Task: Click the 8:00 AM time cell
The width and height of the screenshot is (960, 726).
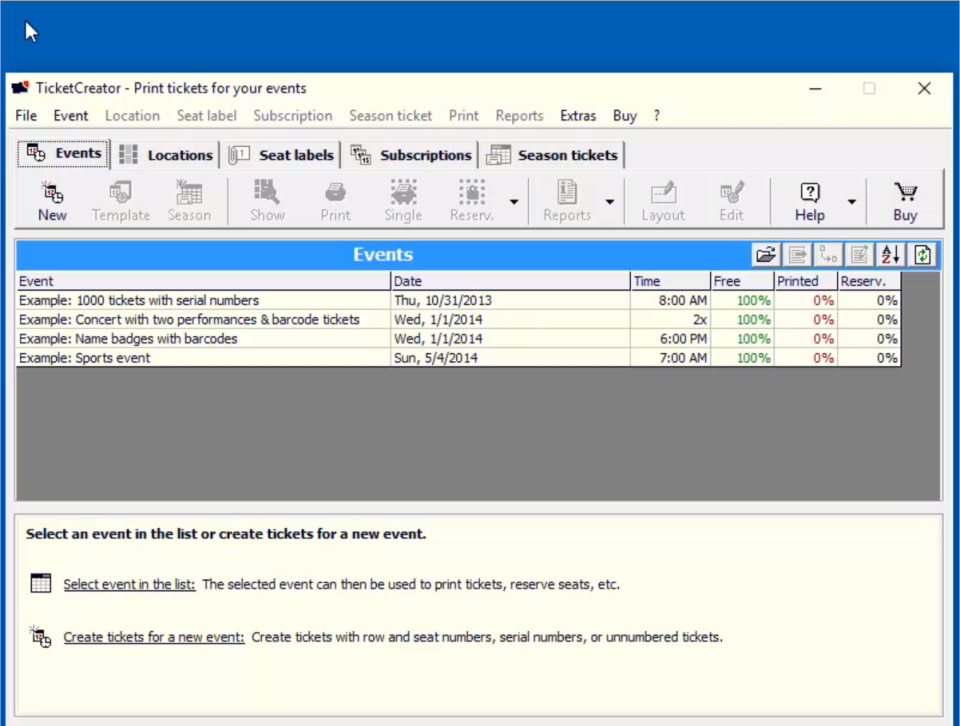Action: [x=670, y=301]
